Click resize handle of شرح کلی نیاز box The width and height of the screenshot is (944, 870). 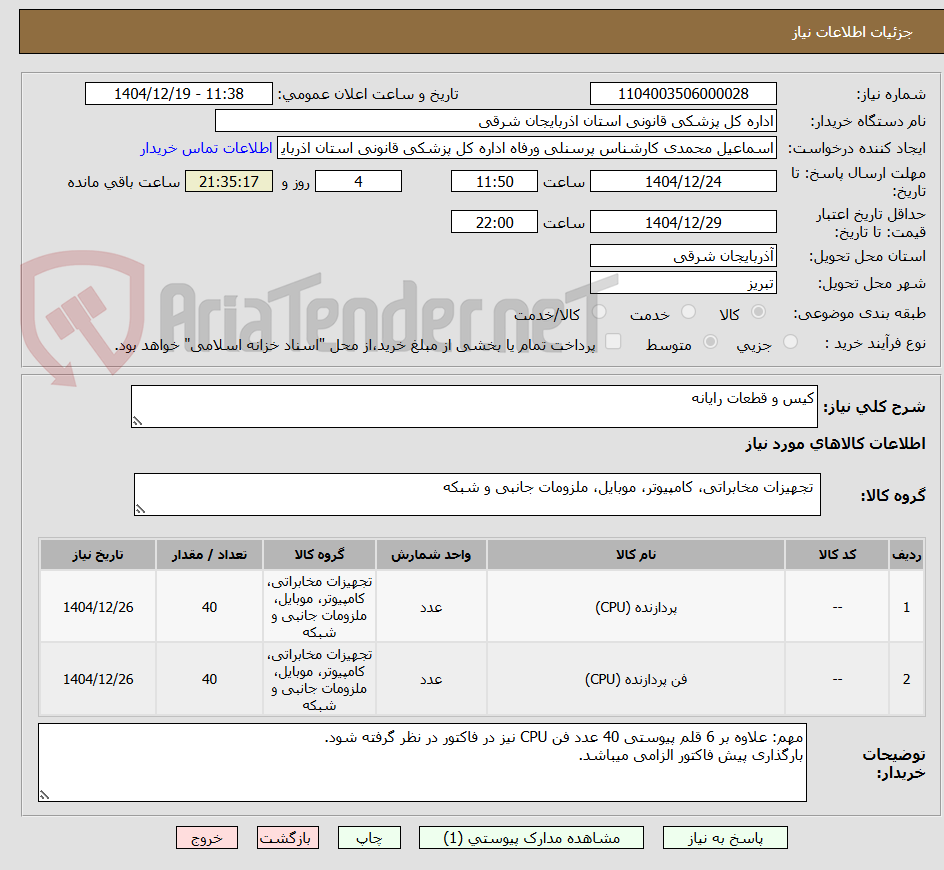click(137, 421)
